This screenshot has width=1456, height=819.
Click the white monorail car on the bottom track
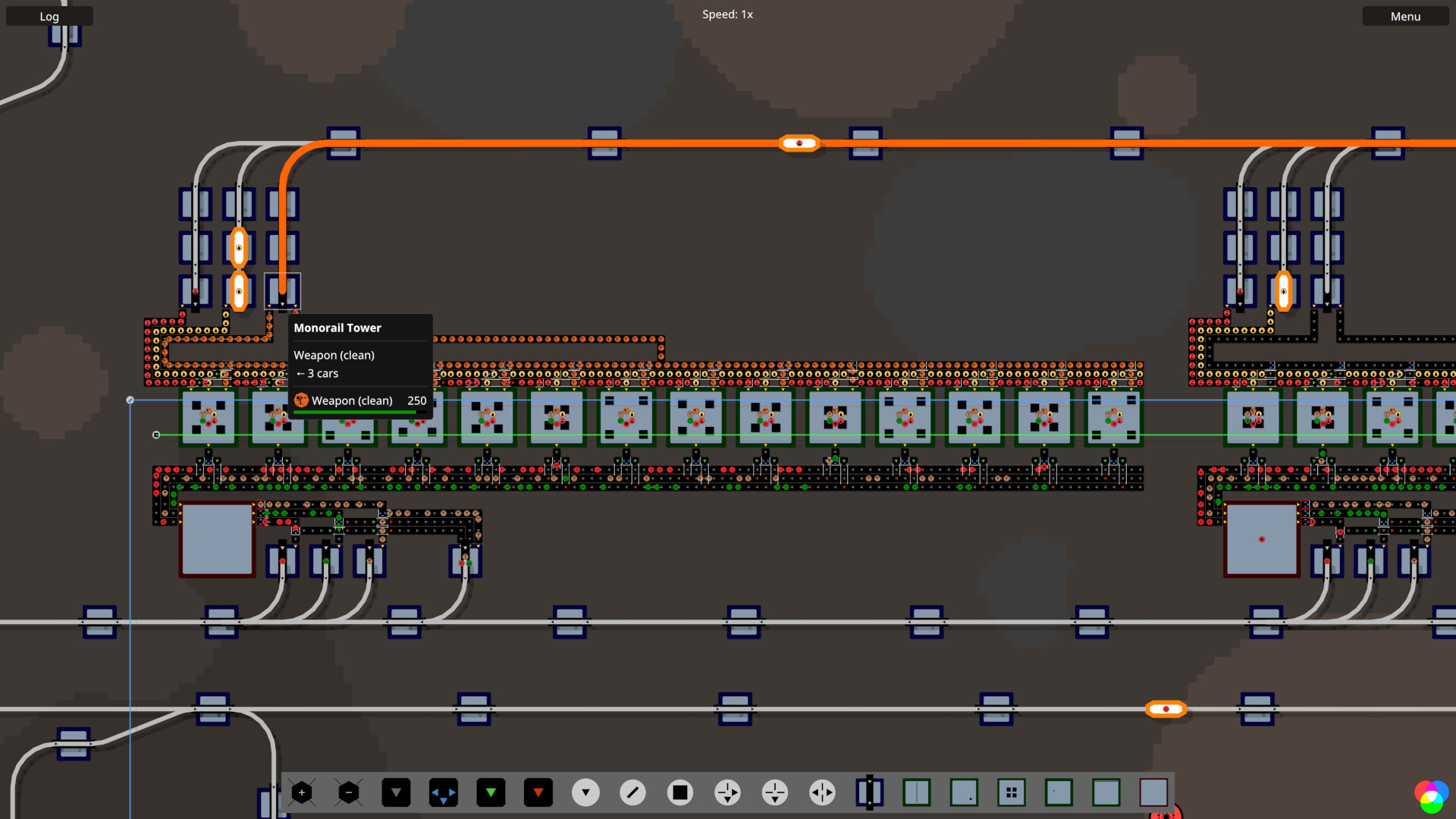click(1166, 709)
